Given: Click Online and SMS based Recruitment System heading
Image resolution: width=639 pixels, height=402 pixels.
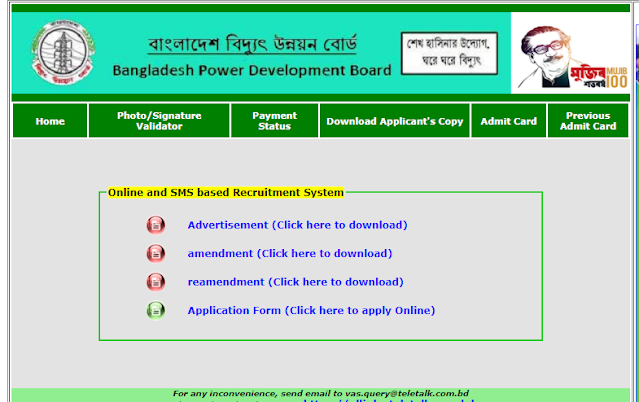Looking at the screenshot, I should coord(226,192).
